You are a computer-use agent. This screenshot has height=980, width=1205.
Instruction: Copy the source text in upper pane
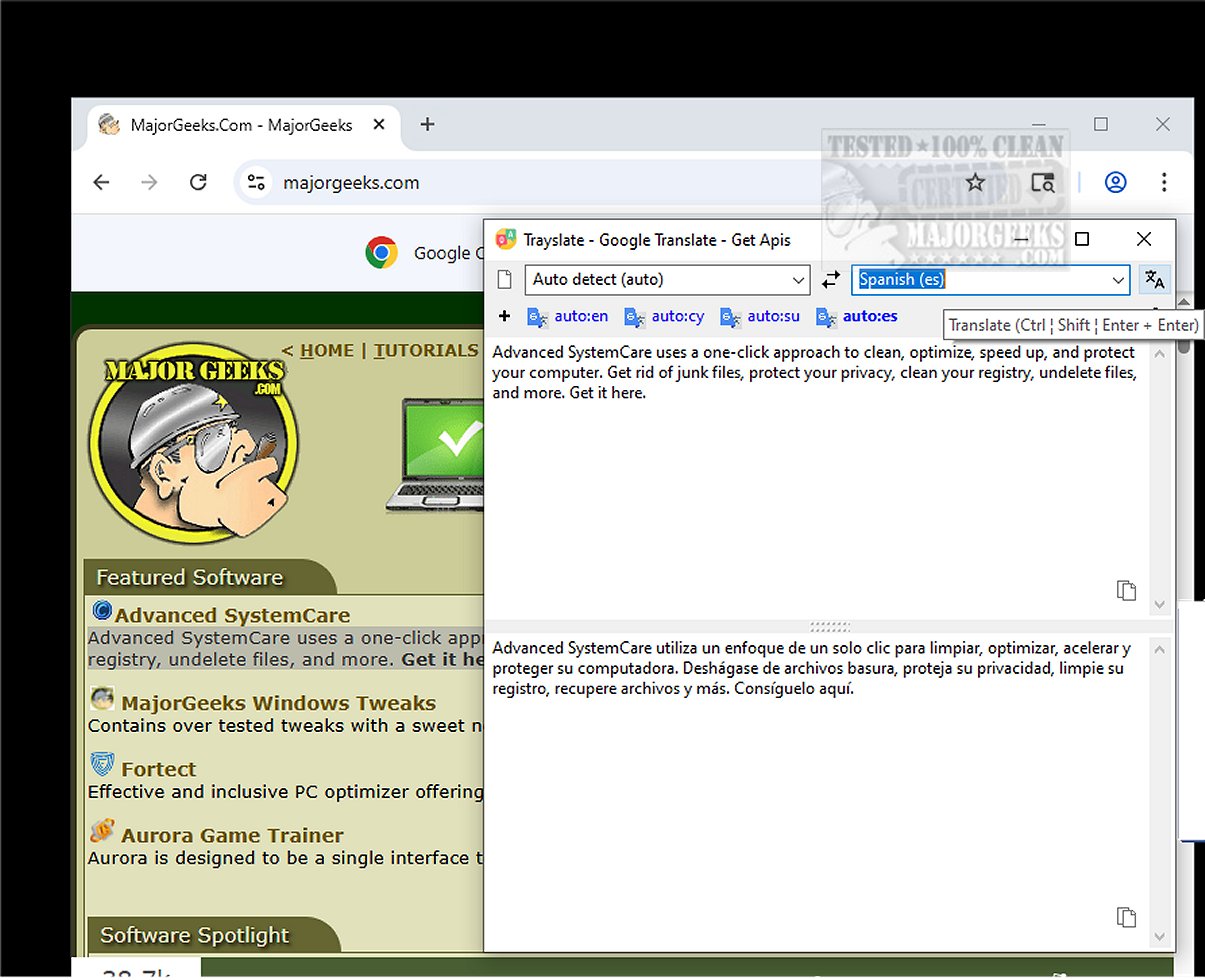(x=1126, y=590)
